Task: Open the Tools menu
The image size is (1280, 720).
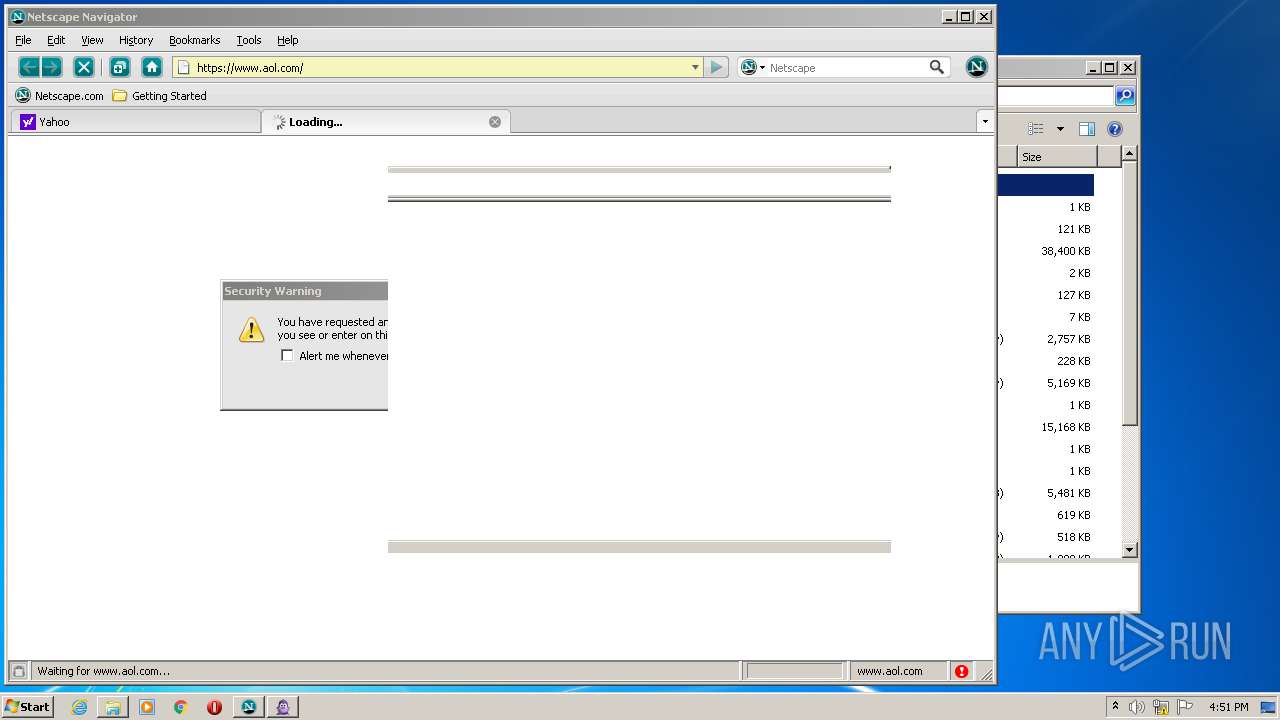Action: (x=249, y=40)
